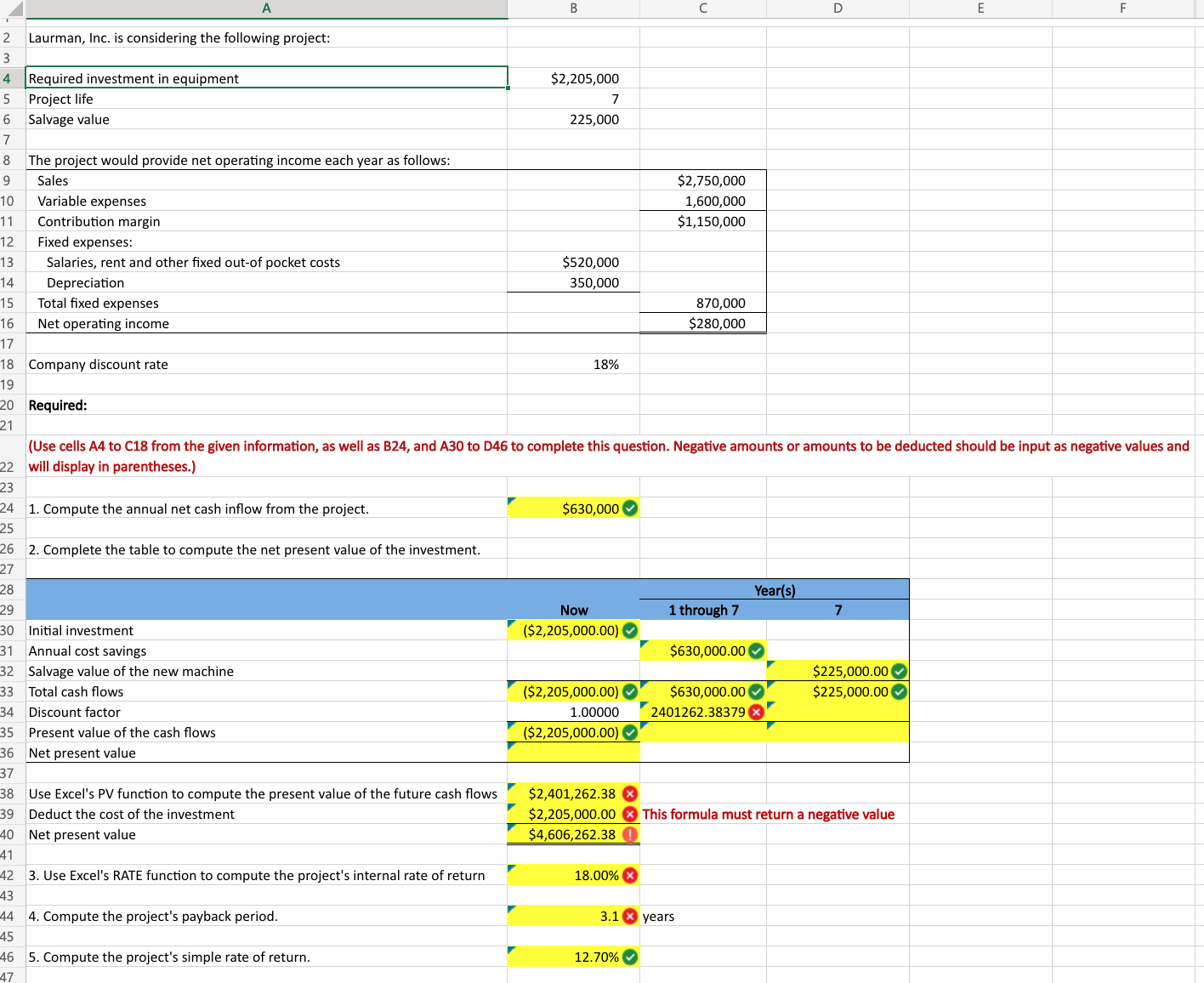Click the red X beside the $2,205,000.00 investment deduction
The height and width of the screenshot is (983, 1204).
tap(629, 814)
